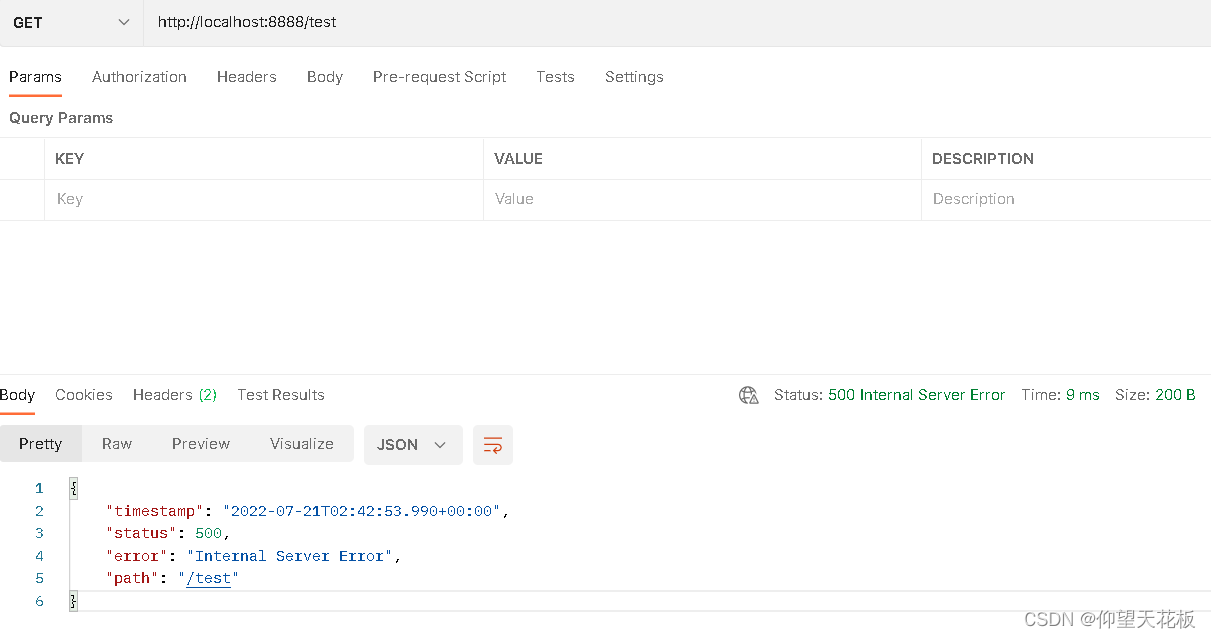Select the request Body tab
The image size is (1211, 638).
point(325,77)
